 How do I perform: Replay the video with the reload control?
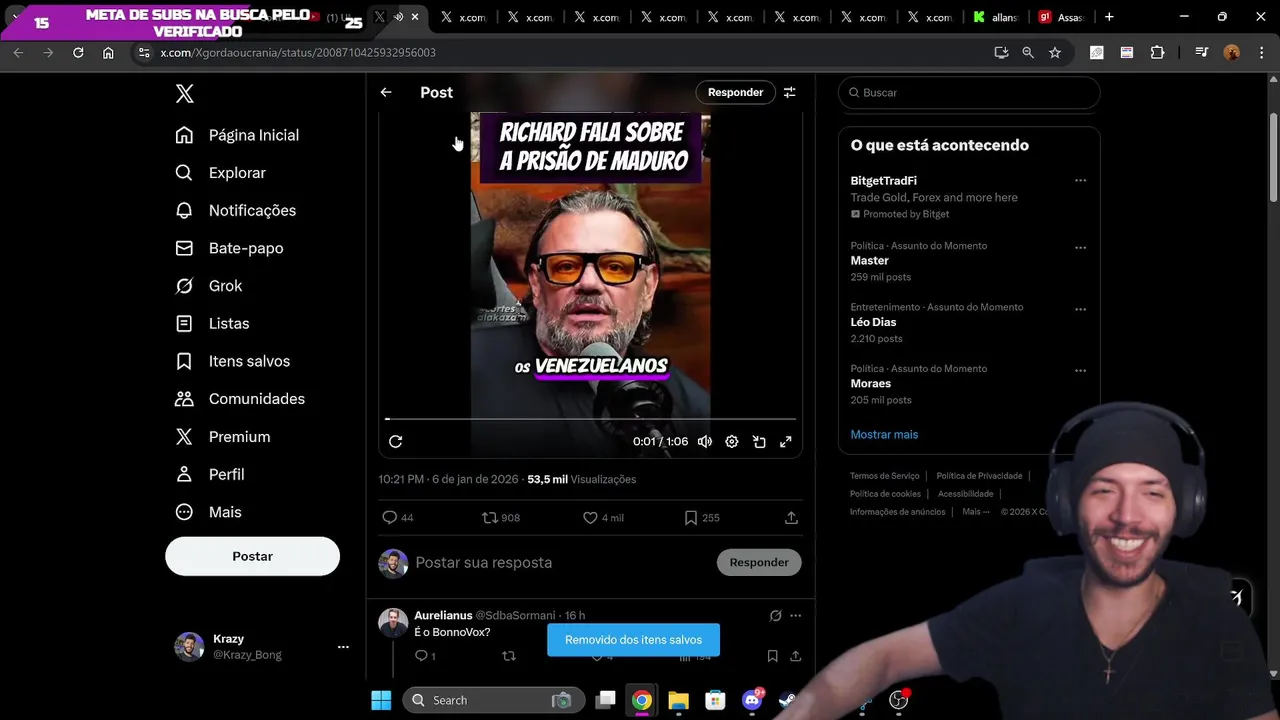pos(396,441)
